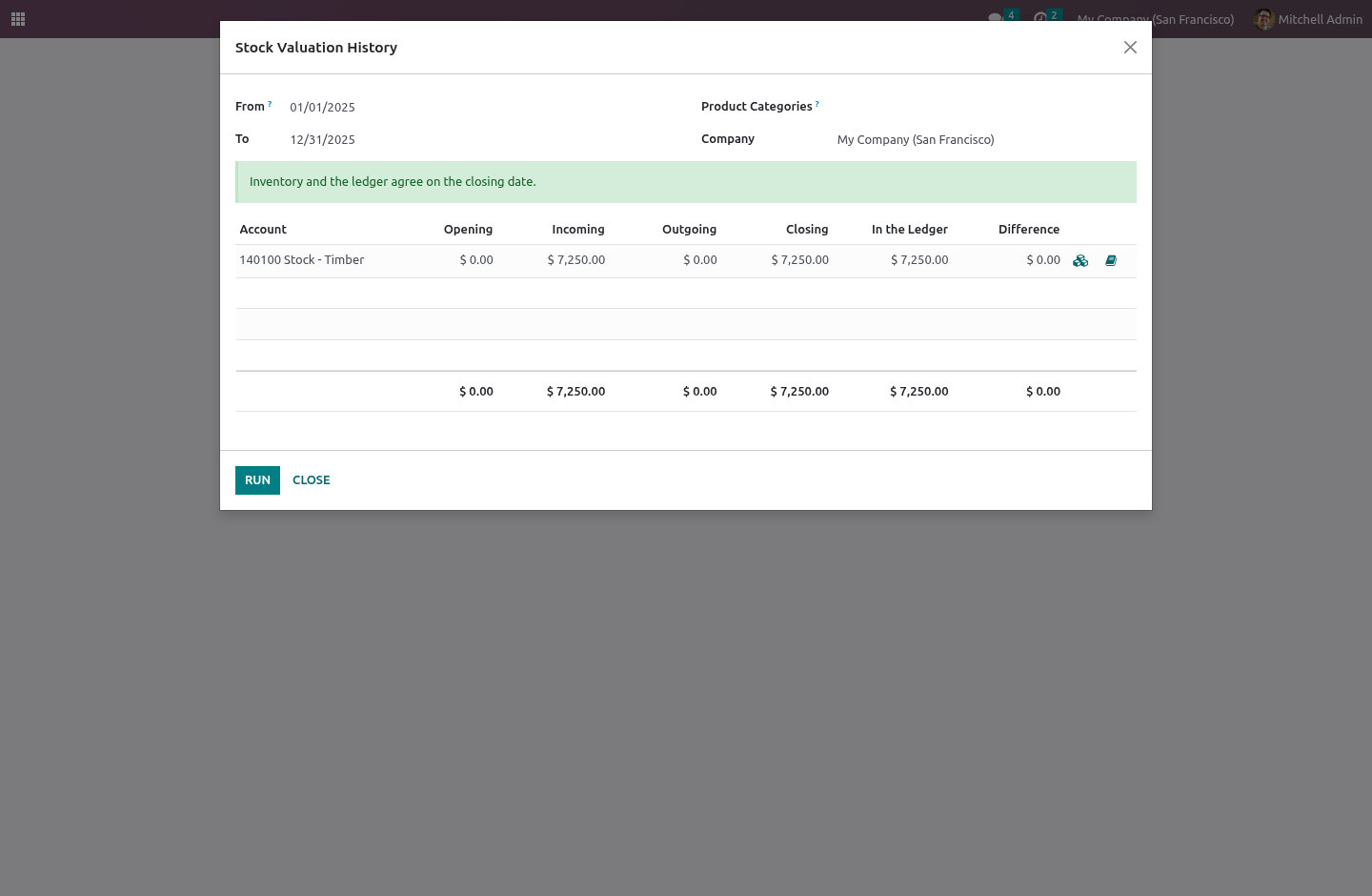The image size is (1372, 896).
Task: Click Mitchell Admin avatar
Action: [x=1263, y=19]
